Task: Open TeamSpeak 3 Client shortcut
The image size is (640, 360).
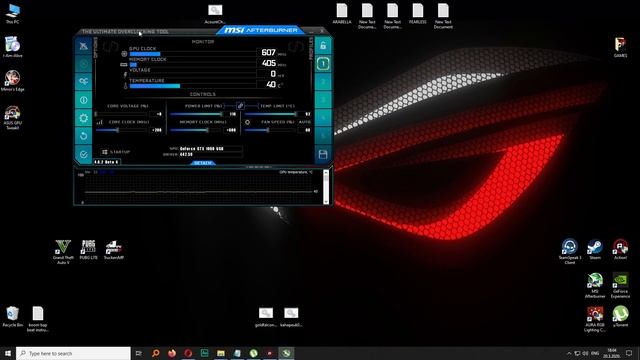Action: click(x=569, y=252)
